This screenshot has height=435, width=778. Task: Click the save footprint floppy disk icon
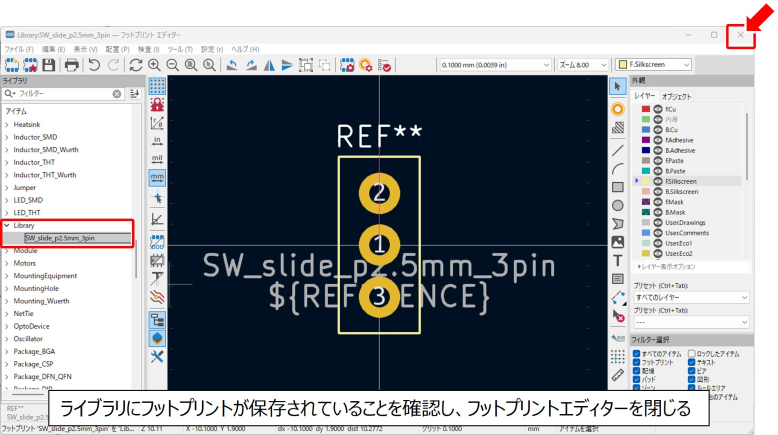click(x=48, y=65)
